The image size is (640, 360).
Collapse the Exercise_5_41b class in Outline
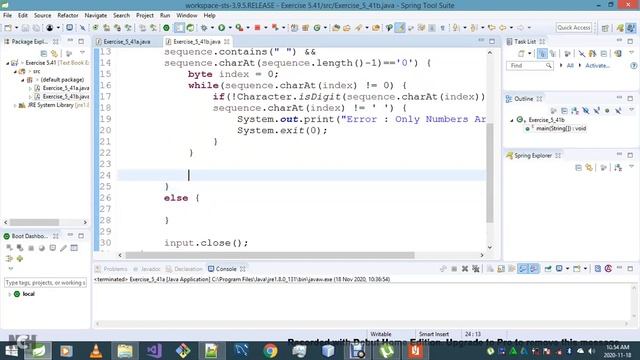[x=511, y=120]
